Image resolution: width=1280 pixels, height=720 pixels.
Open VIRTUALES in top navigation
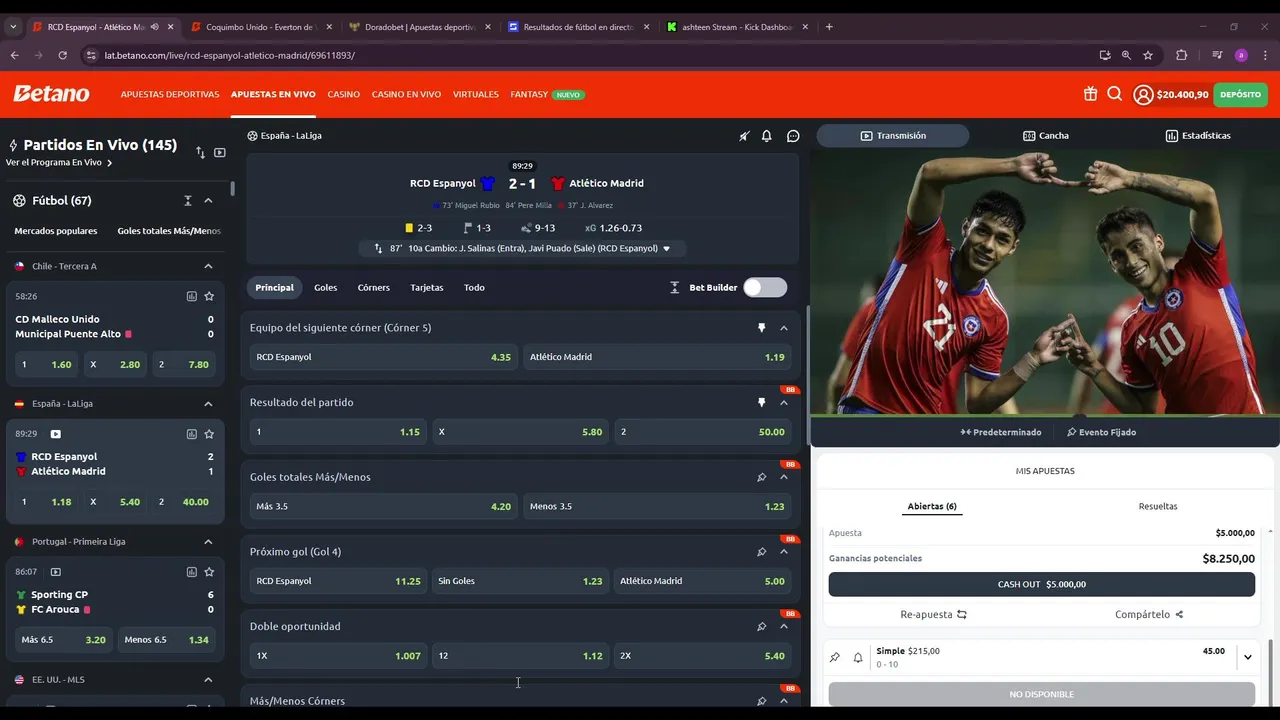[476, 95]
